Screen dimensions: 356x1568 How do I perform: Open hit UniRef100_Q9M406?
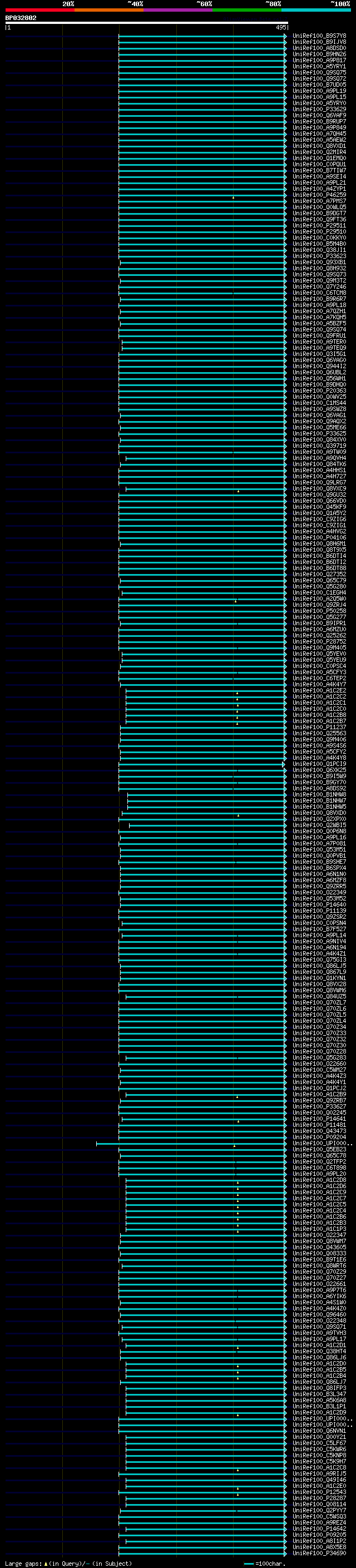coord(319,740)
